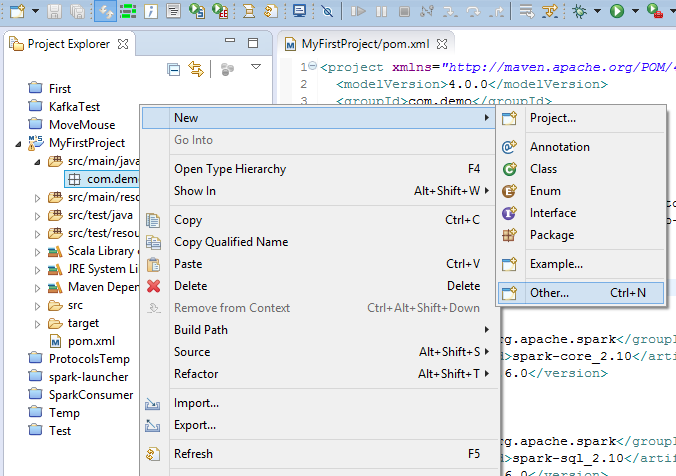The image size is (676, 476).
Task: Expand the src/test/java folder node
Action: click(37, 216)
